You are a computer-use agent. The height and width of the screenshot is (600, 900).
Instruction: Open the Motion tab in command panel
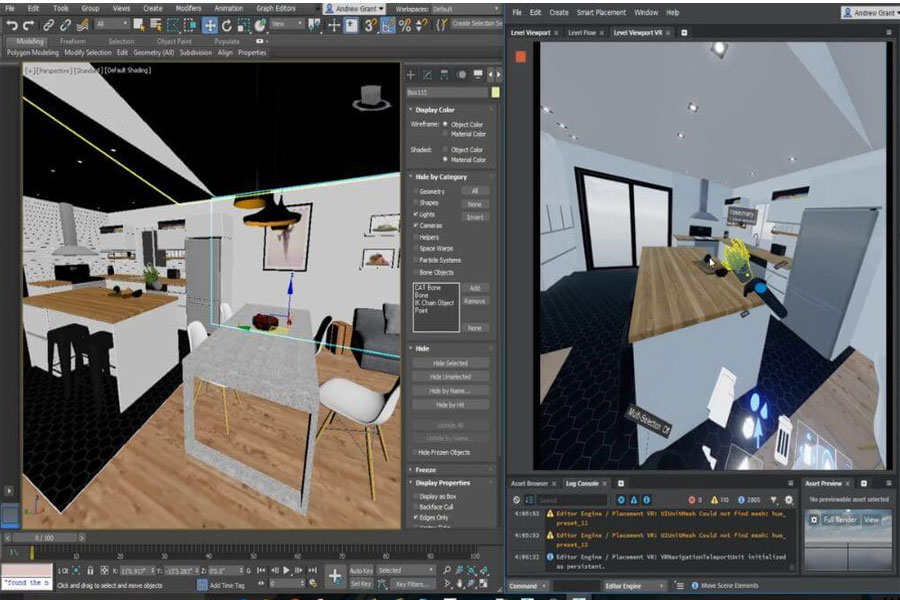461,75
